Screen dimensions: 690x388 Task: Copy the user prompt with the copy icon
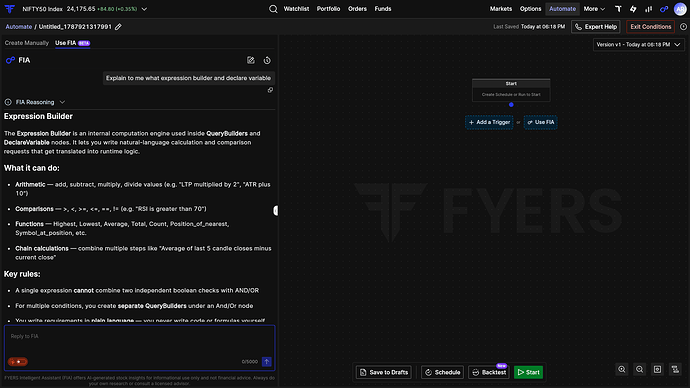coord(270,90)
